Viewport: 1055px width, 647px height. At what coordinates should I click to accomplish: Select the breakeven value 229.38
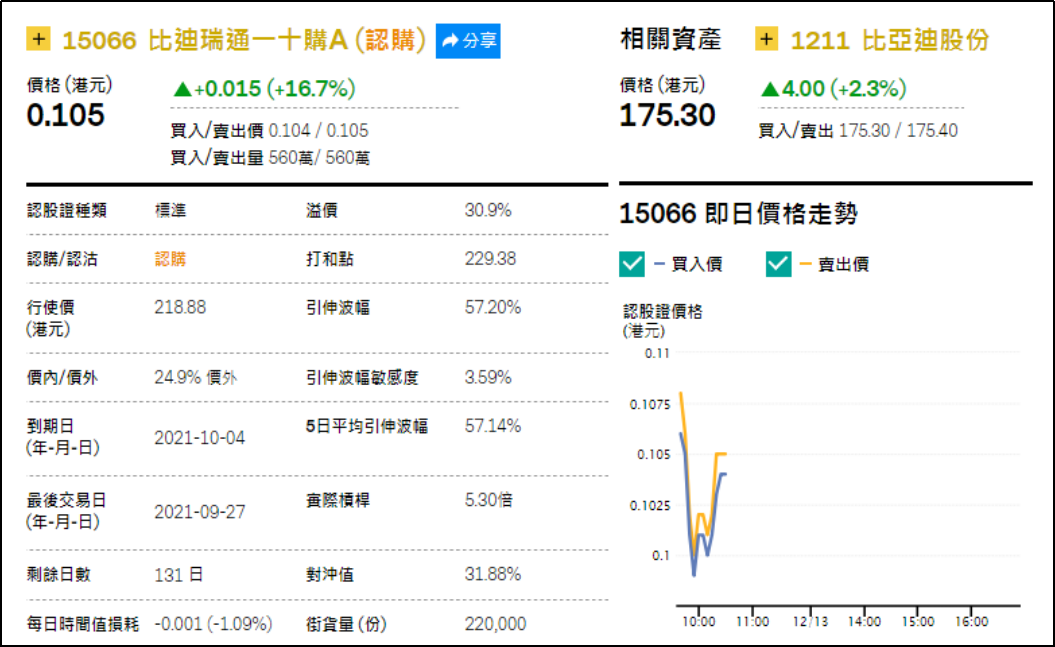[x=490, y=259]
